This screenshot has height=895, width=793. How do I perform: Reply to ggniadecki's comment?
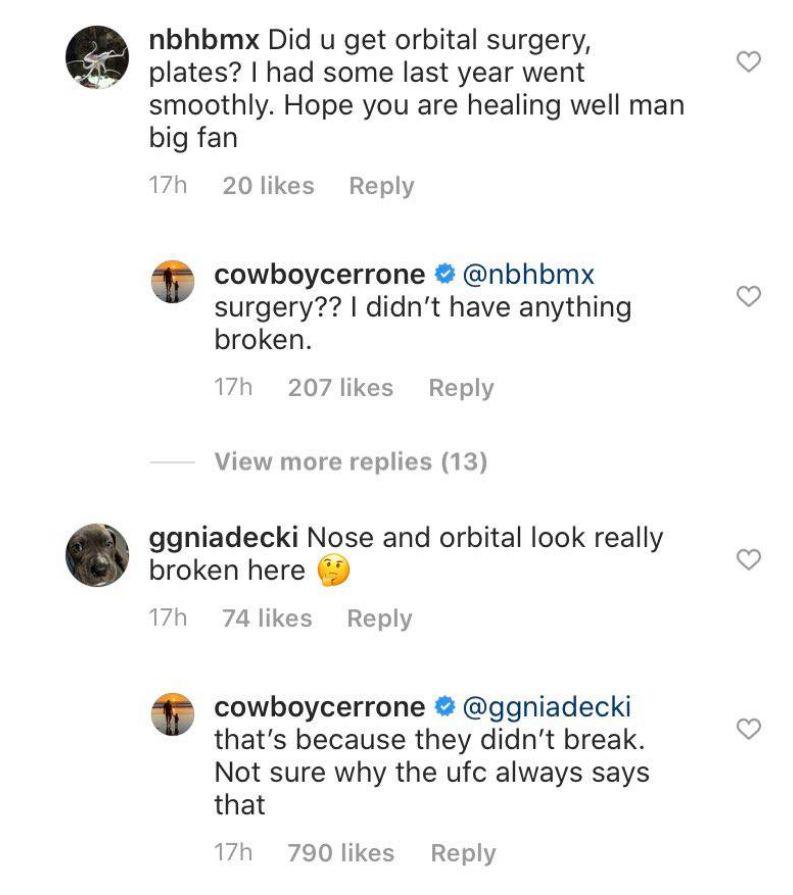pyautogui.click(x=379, y=618)
